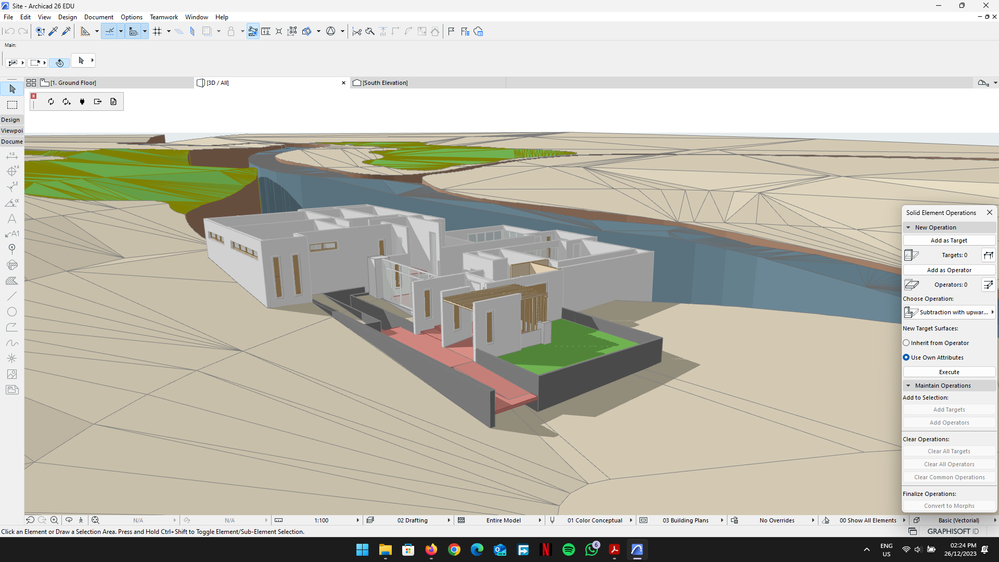The height and width of the screenshot is (562, 999).
Task: Open Spotify from the Windows taskbar
Action: click(x=569, y=550)
